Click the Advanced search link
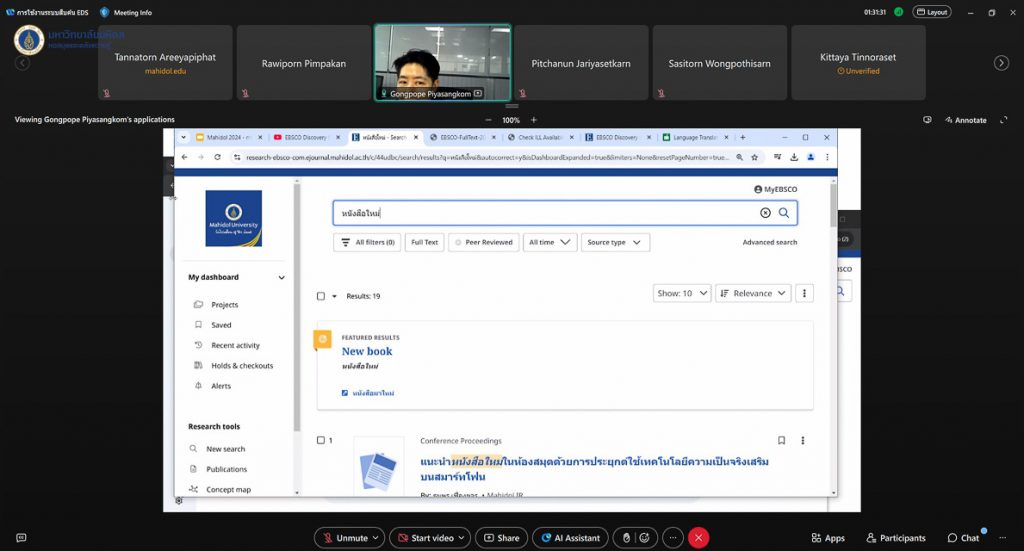 [x=769, y=242]
